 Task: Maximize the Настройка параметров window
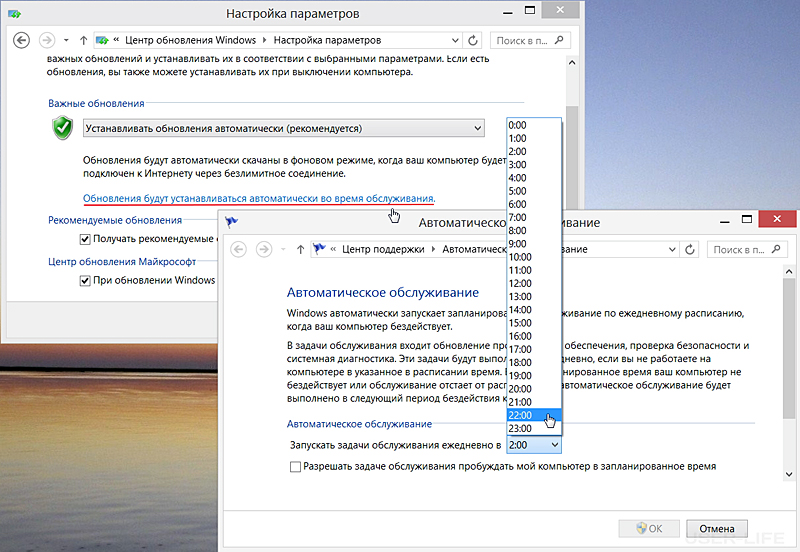pos(530,10)
